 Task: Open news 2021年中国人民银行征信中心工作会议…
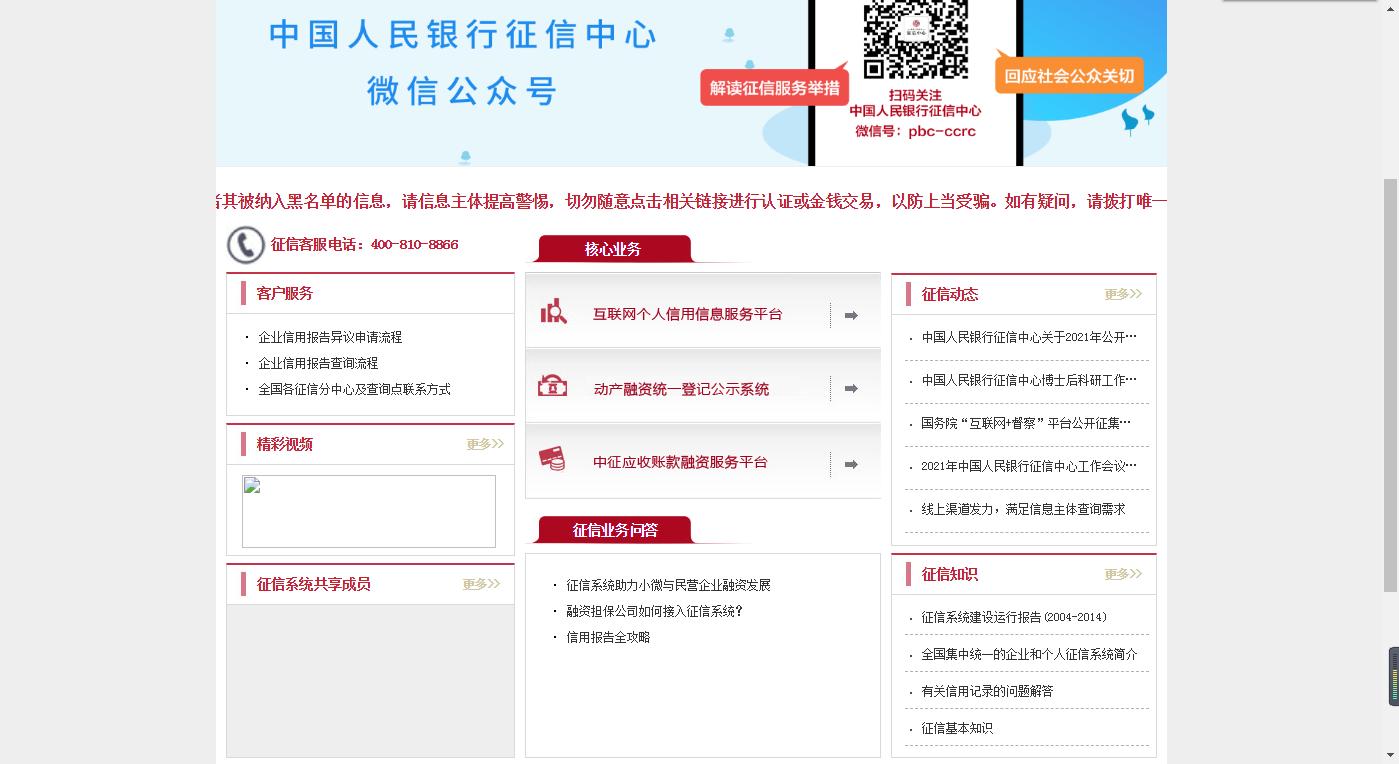1029,466
